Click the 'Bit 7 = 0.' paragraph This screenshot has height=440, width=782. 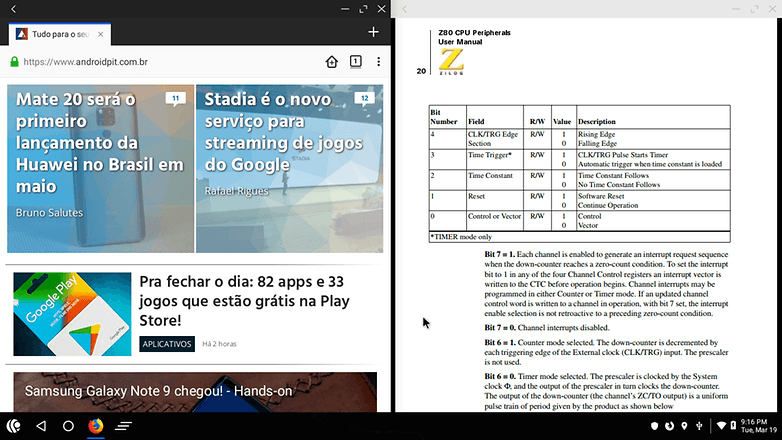tap(547, 328)
